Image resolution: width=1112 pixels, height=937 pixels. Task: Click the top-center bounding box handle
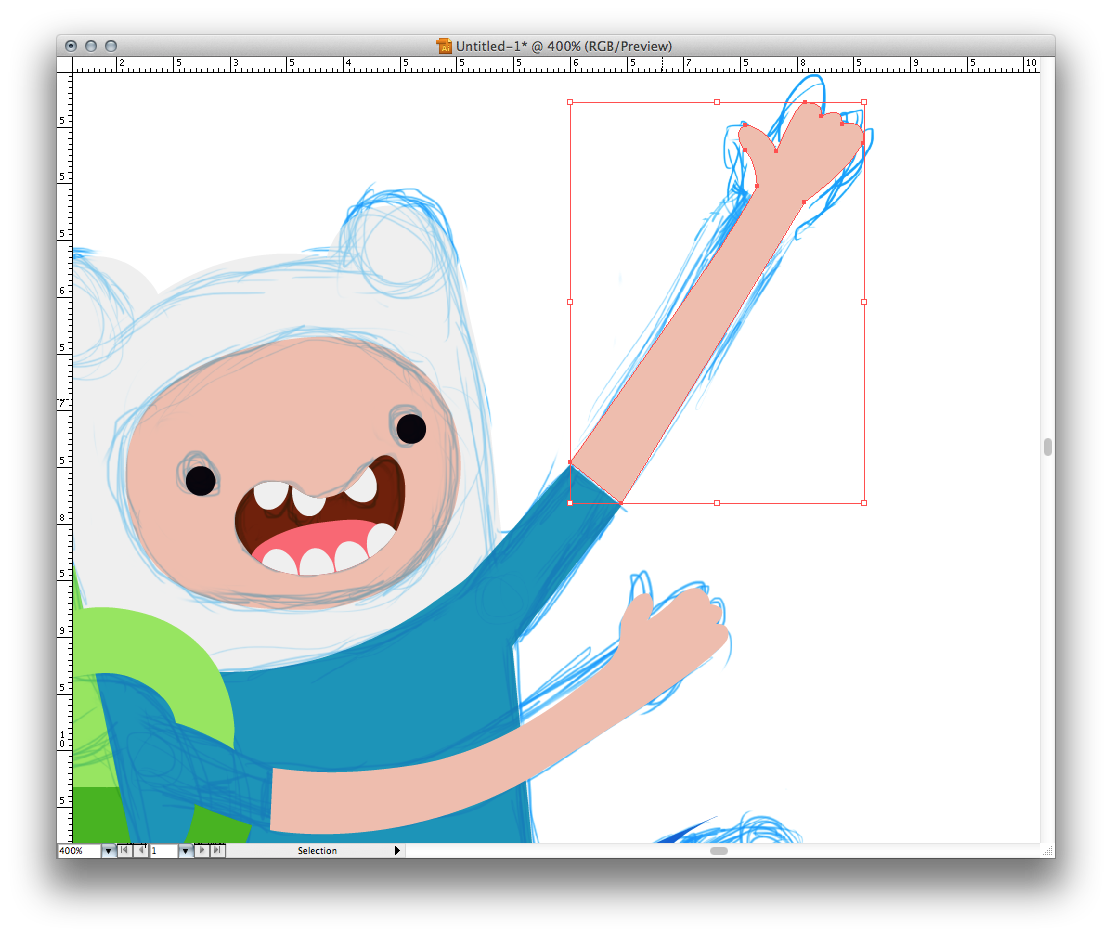click(717, 102)
